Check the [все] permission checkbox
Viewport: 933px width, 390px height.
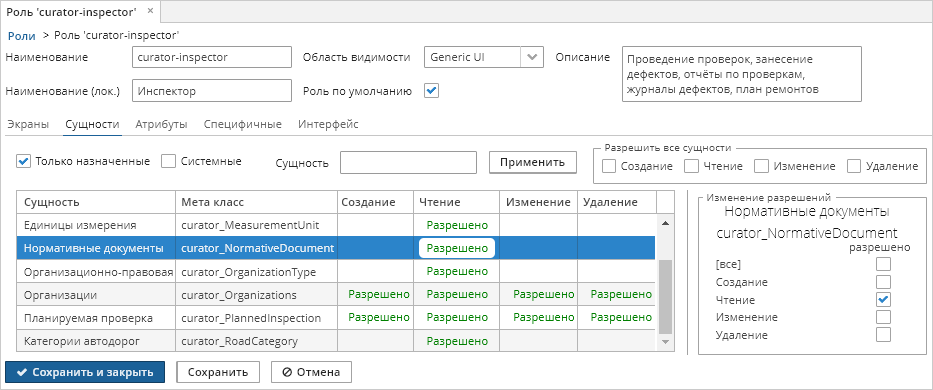pos(884,264)
